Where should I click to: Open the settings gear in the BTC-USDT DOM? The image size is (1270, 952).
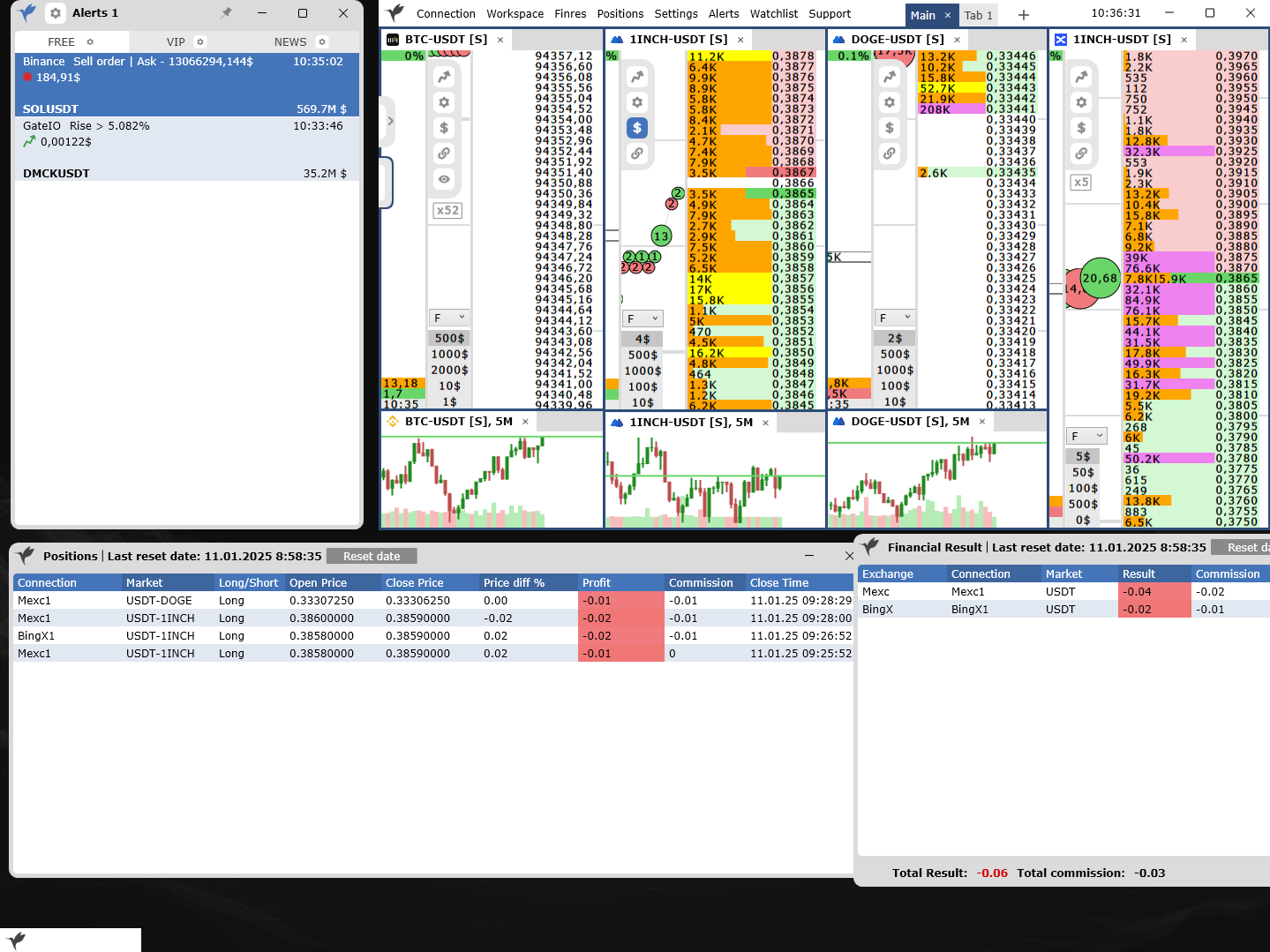click(444, 102)
